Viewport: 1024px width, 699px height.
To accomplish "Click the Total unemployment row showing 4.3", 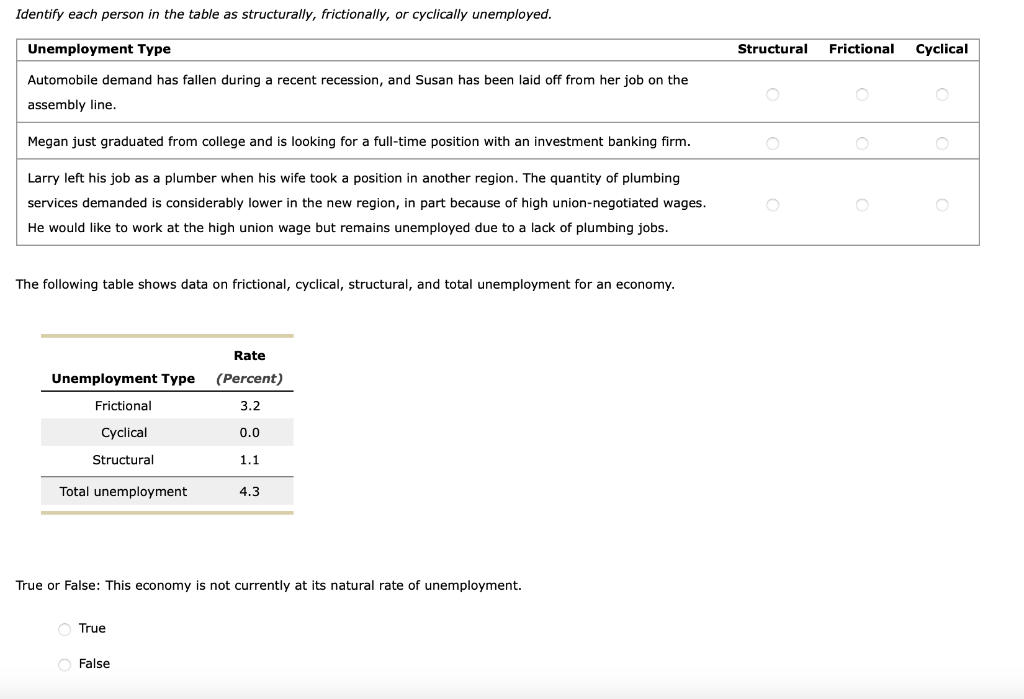I will (249, 491).
